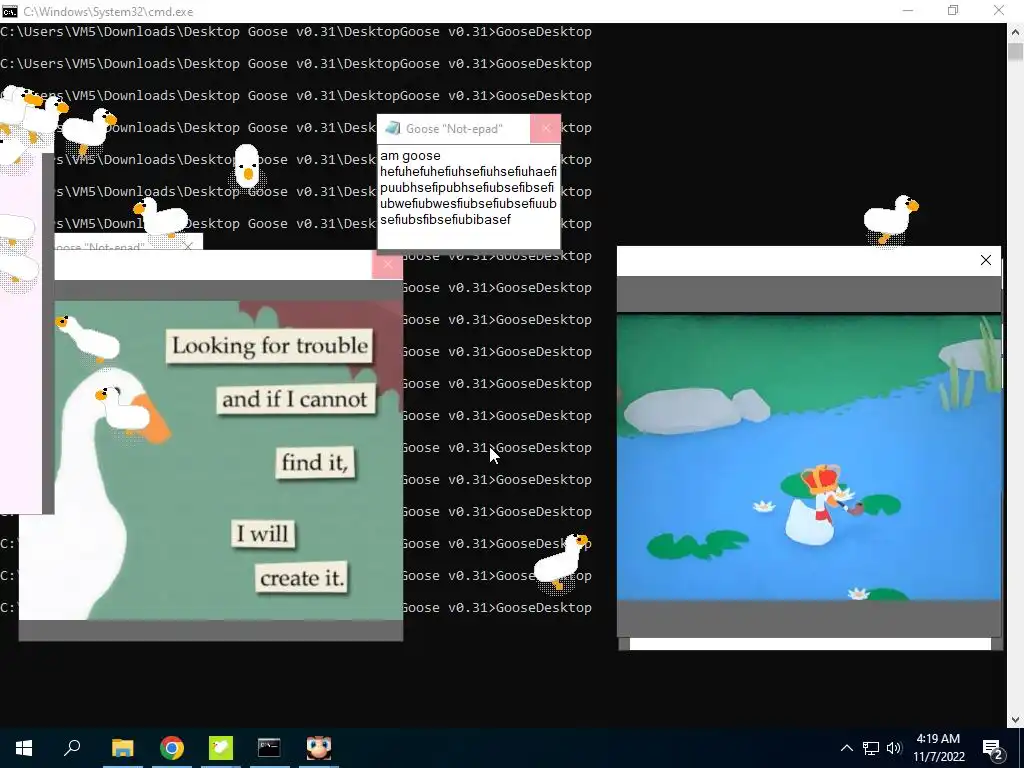The height and width of the screenshot is (768, 1024).
Task: Minimize the cmd.exe window
Action: (x=908, y=10)
